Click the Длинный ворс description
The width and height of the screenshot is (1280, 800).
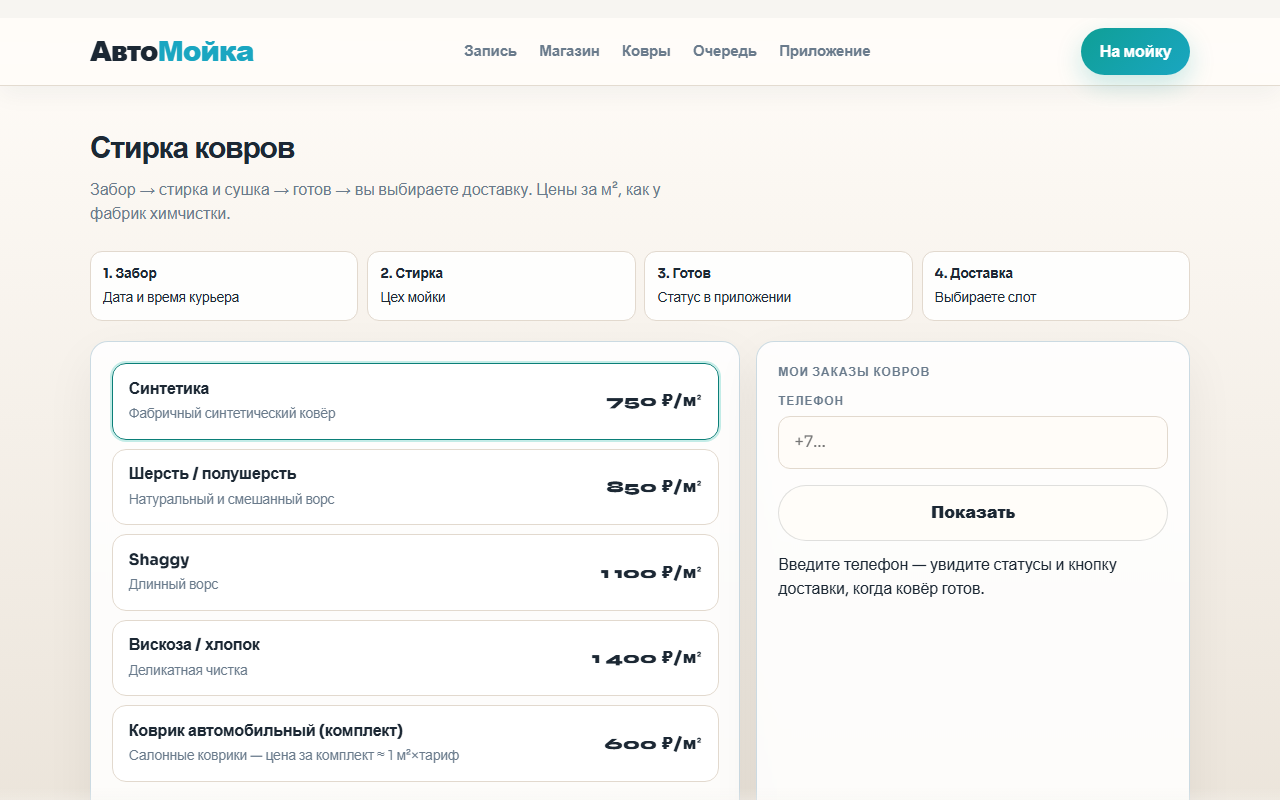[173, 584]
